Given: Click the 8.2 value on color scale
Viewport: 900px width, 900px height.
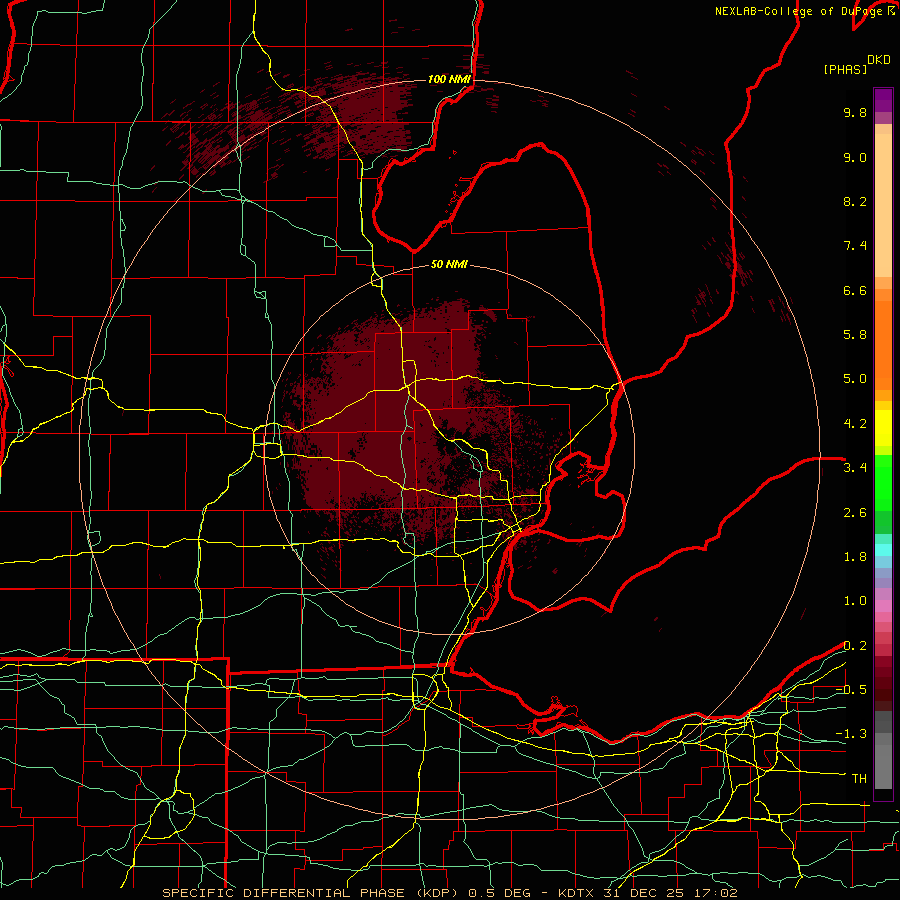Looking at the screenshot, I should [855, 201].
